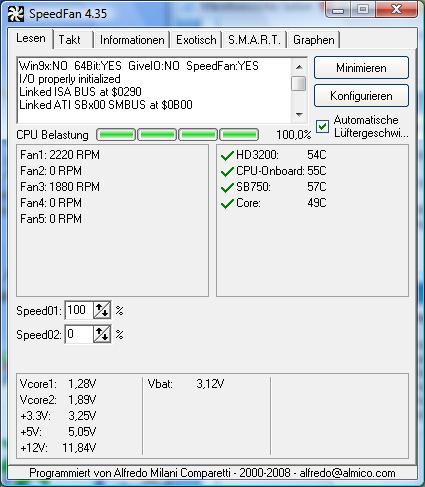The height and width of the screenshot is (487, 425).
Task: Click the 'Linked ISA BUS at $0290' log line
Action: coord(80,92)
